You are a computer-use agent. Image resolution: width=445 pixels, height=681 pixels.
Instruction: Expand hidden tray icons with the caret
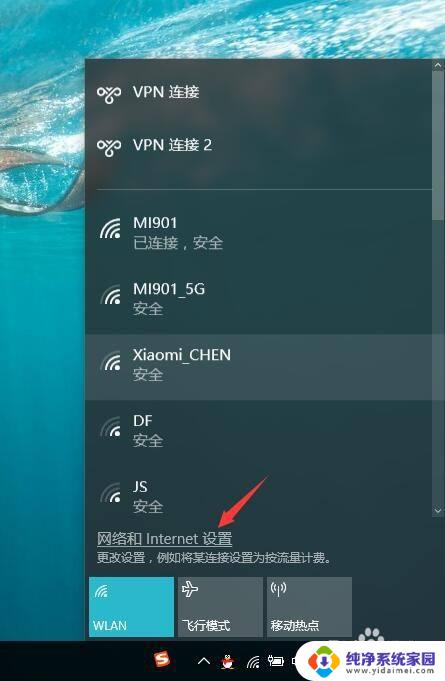coord(204,661)
